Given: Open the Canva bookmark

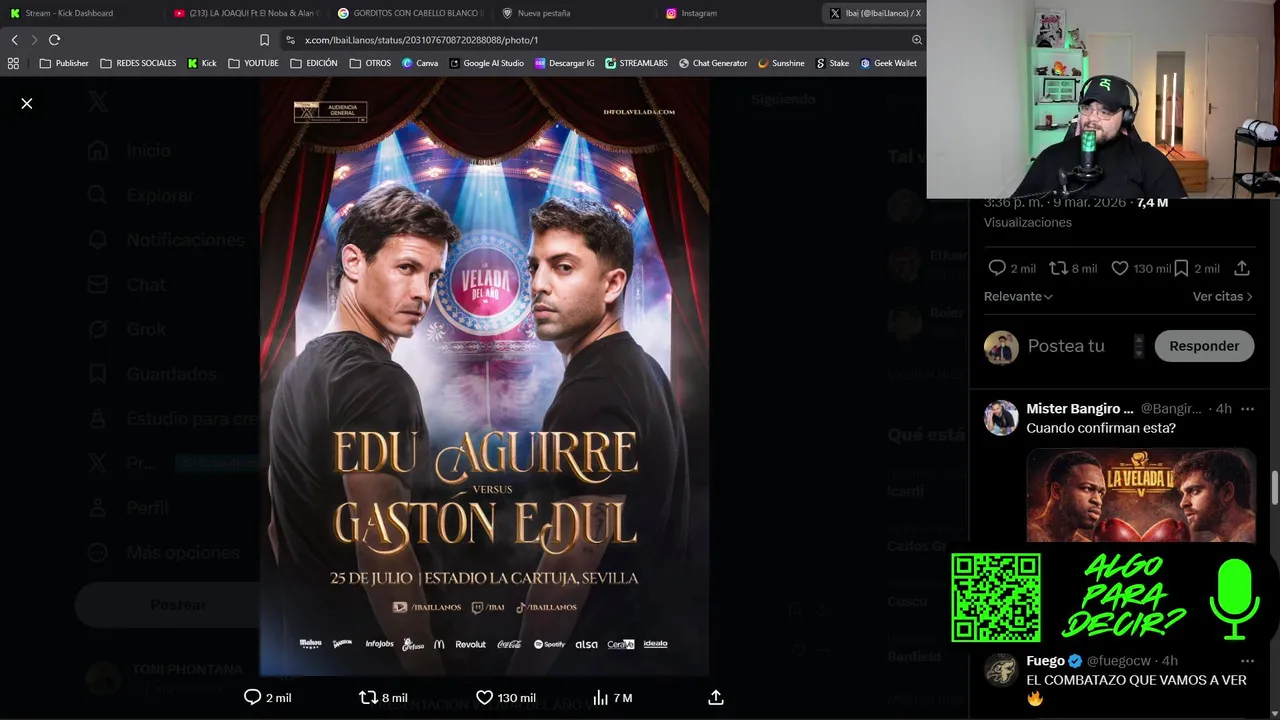Looking at the screenshot, I should [420, 63].
